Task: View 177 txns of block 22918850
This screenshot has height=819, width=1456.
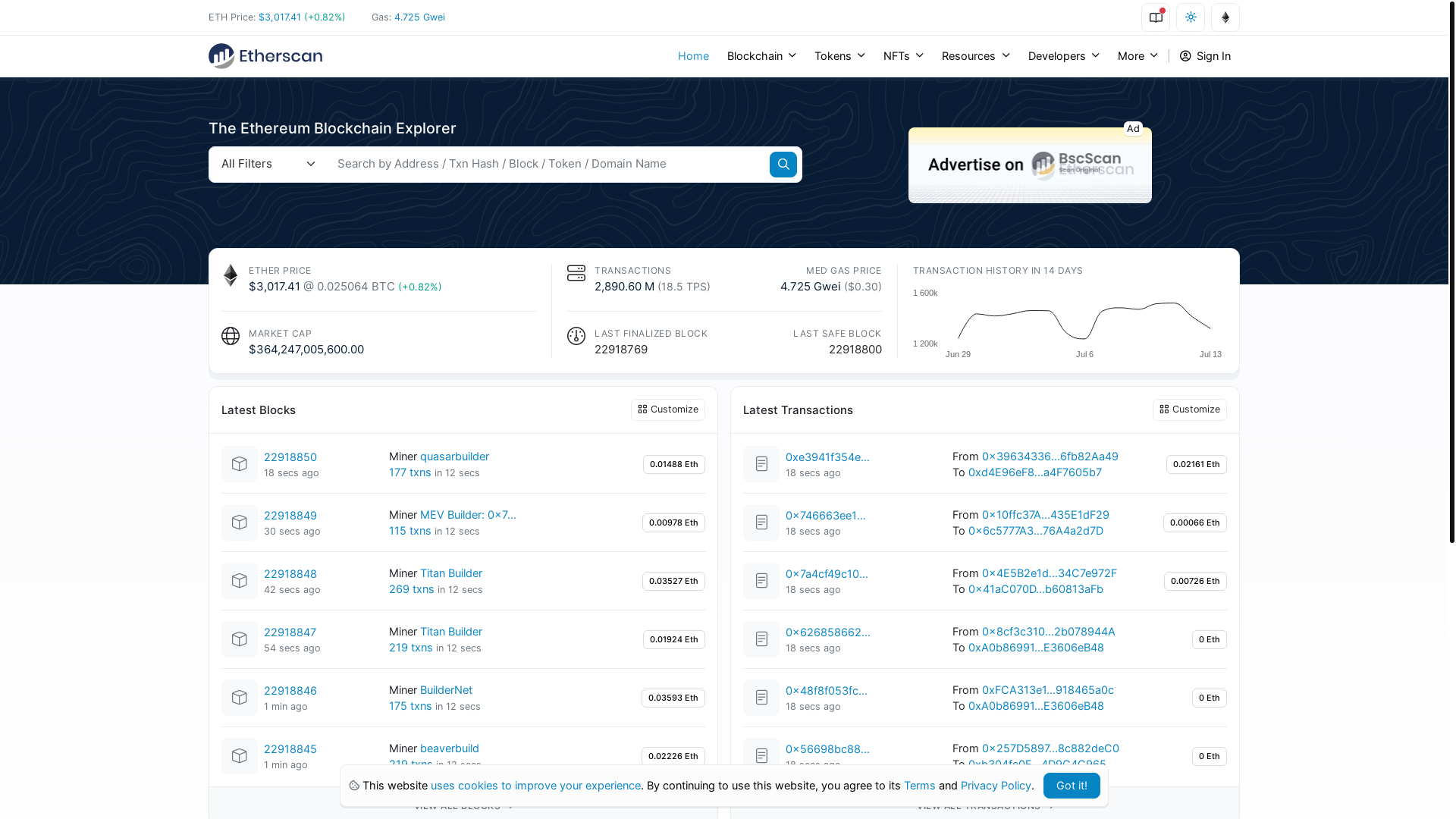Action: tap(410, 472)
